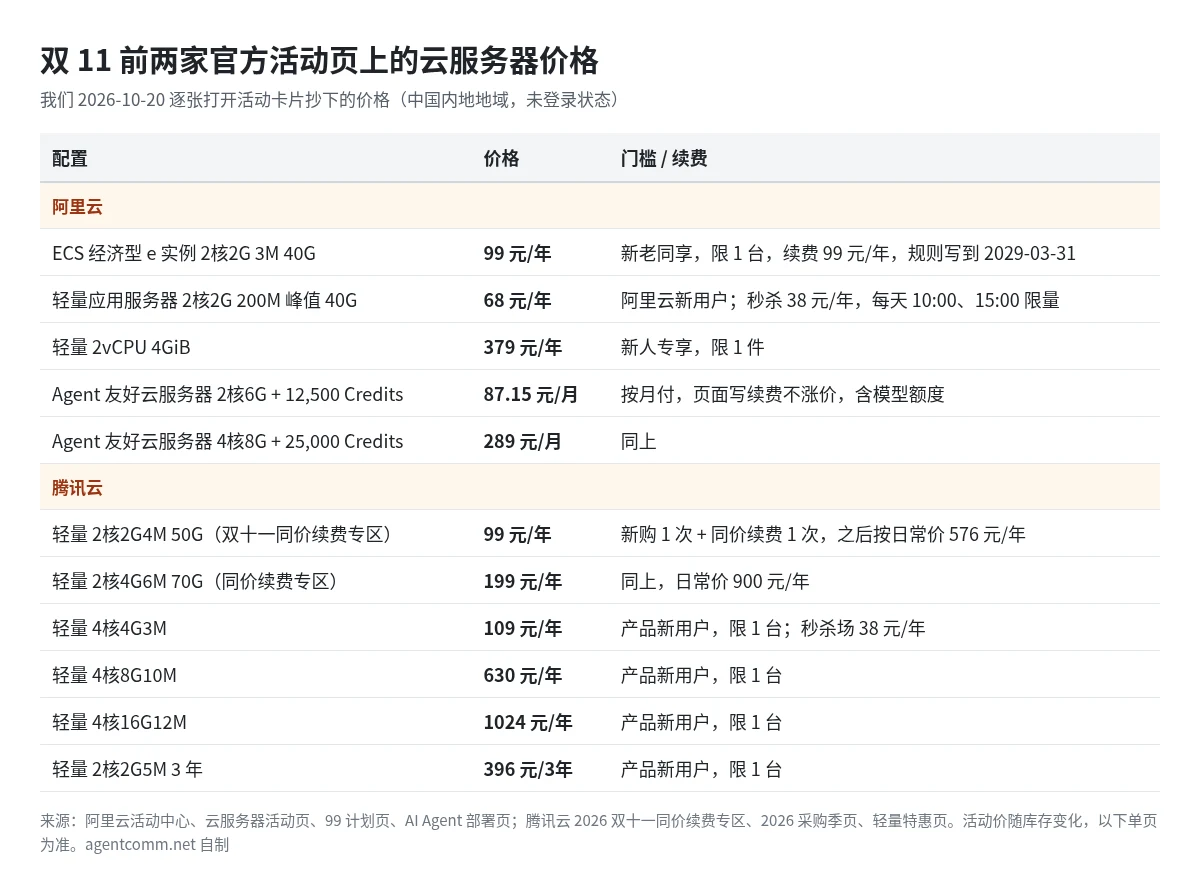Click cell 轻量 4核8G10M

(114, 676)
